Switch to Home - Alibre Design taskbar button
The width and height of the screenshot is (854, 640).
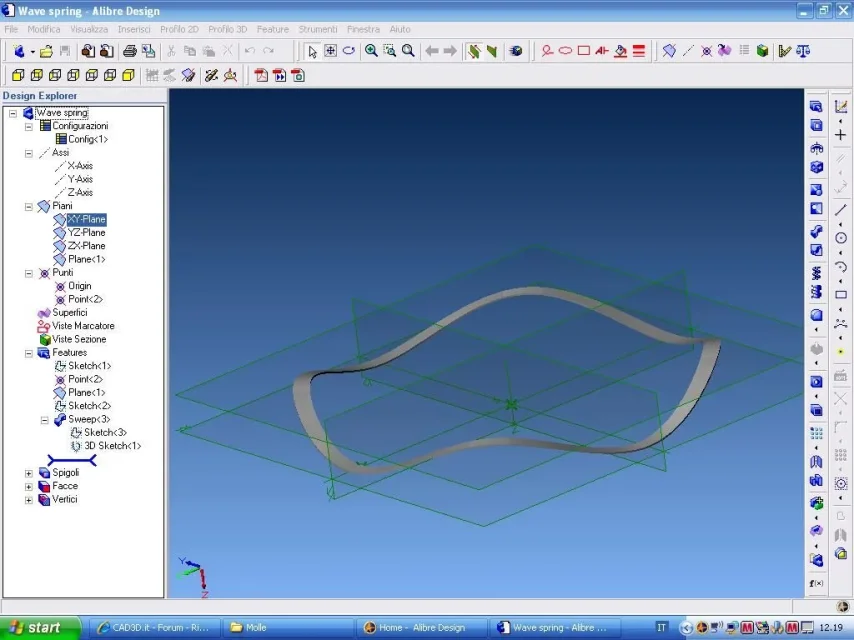tap(422, 627)
